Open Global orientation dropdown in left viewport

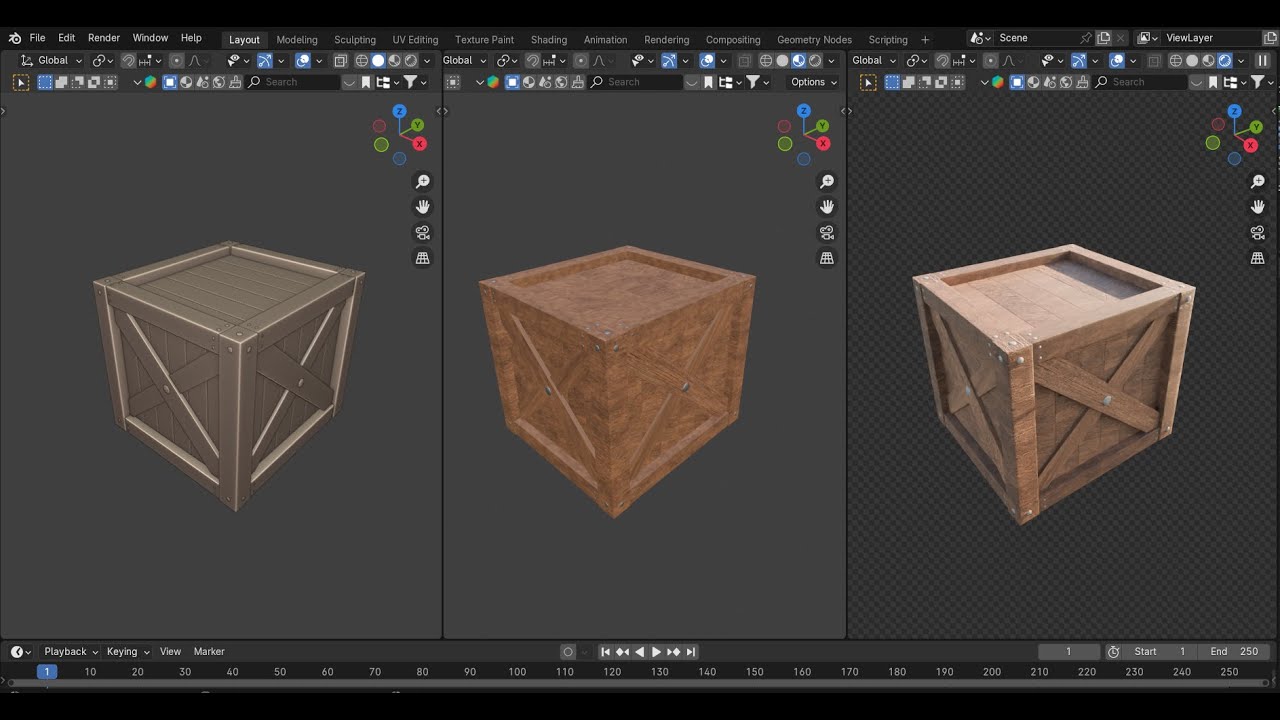coord(51,61)
